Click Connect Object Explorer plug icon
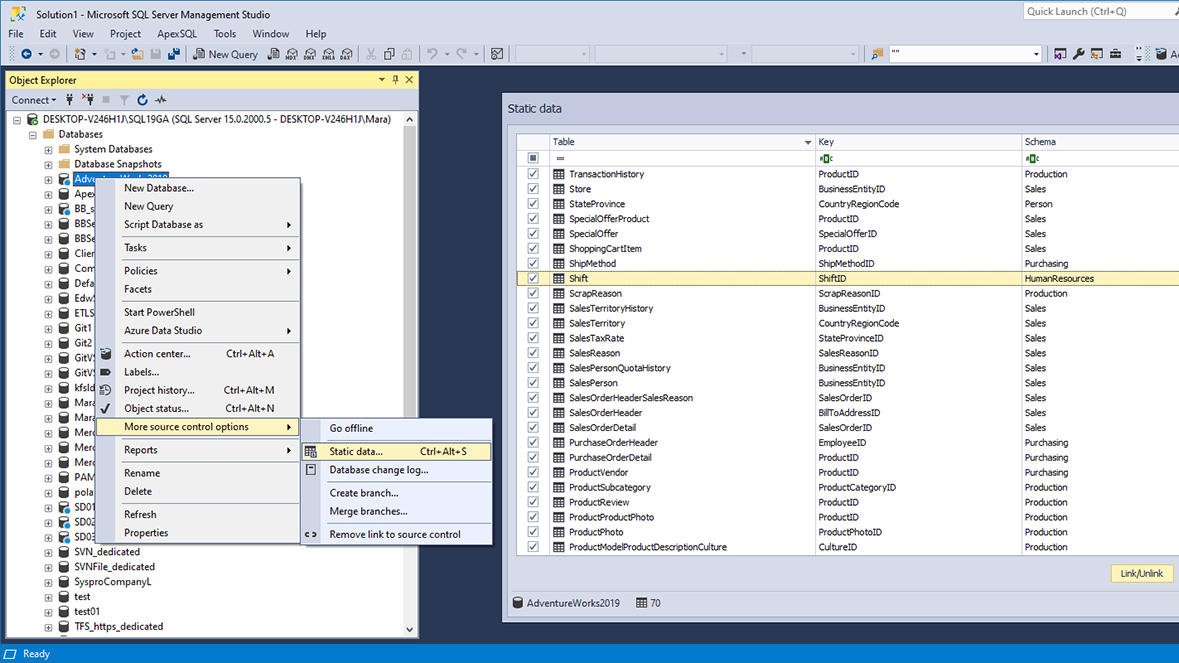Screen dimensions: 1179x663 70,99
